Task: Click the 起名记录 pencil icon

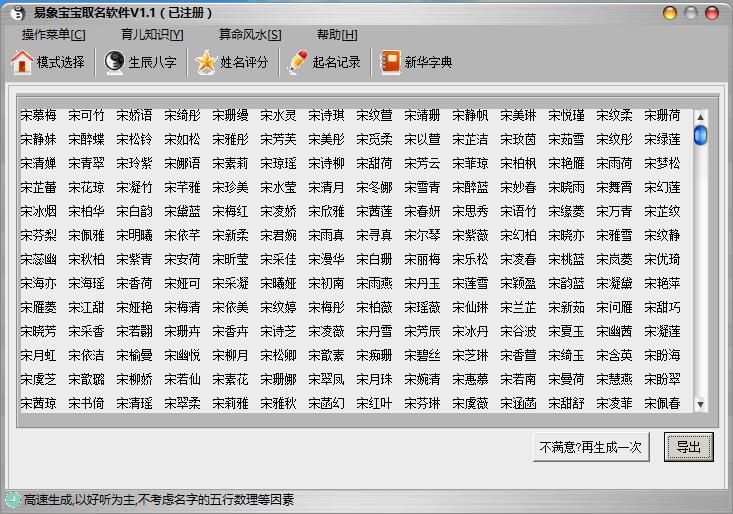Action: 297,62
